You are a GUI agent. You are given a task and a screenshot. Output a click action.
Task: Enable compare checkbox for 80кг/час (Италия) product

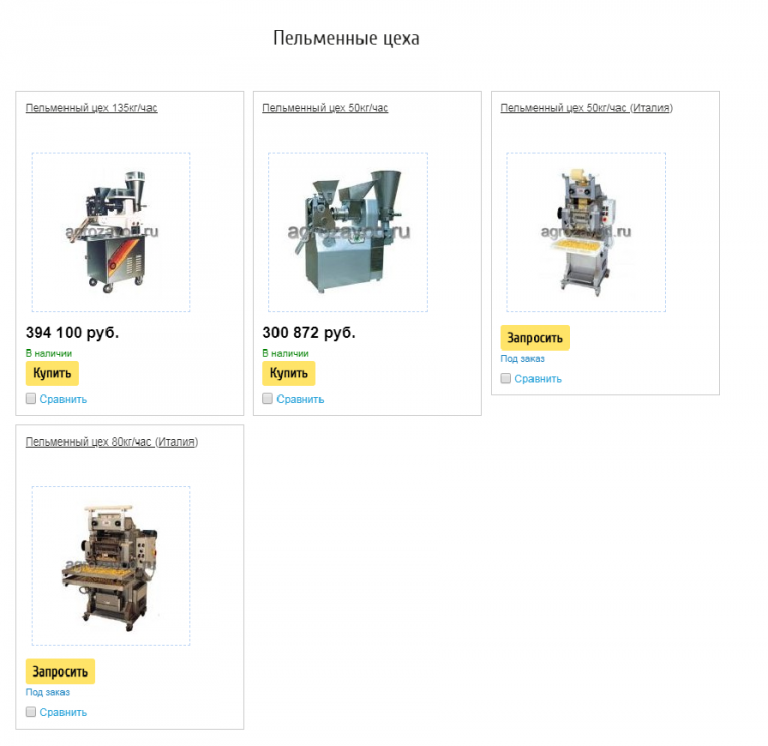click(31, 712)
